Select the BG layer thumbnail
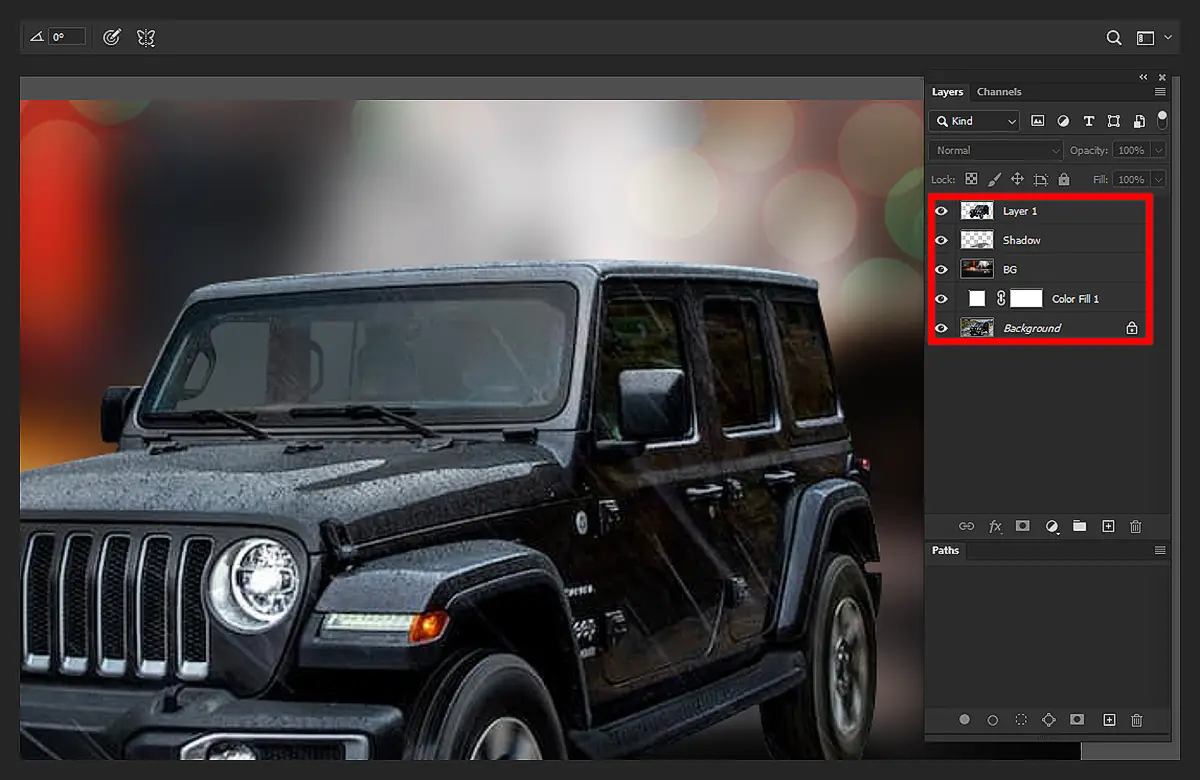The width and height of the screenshot is (1200, 780). (x=977, y=269)
